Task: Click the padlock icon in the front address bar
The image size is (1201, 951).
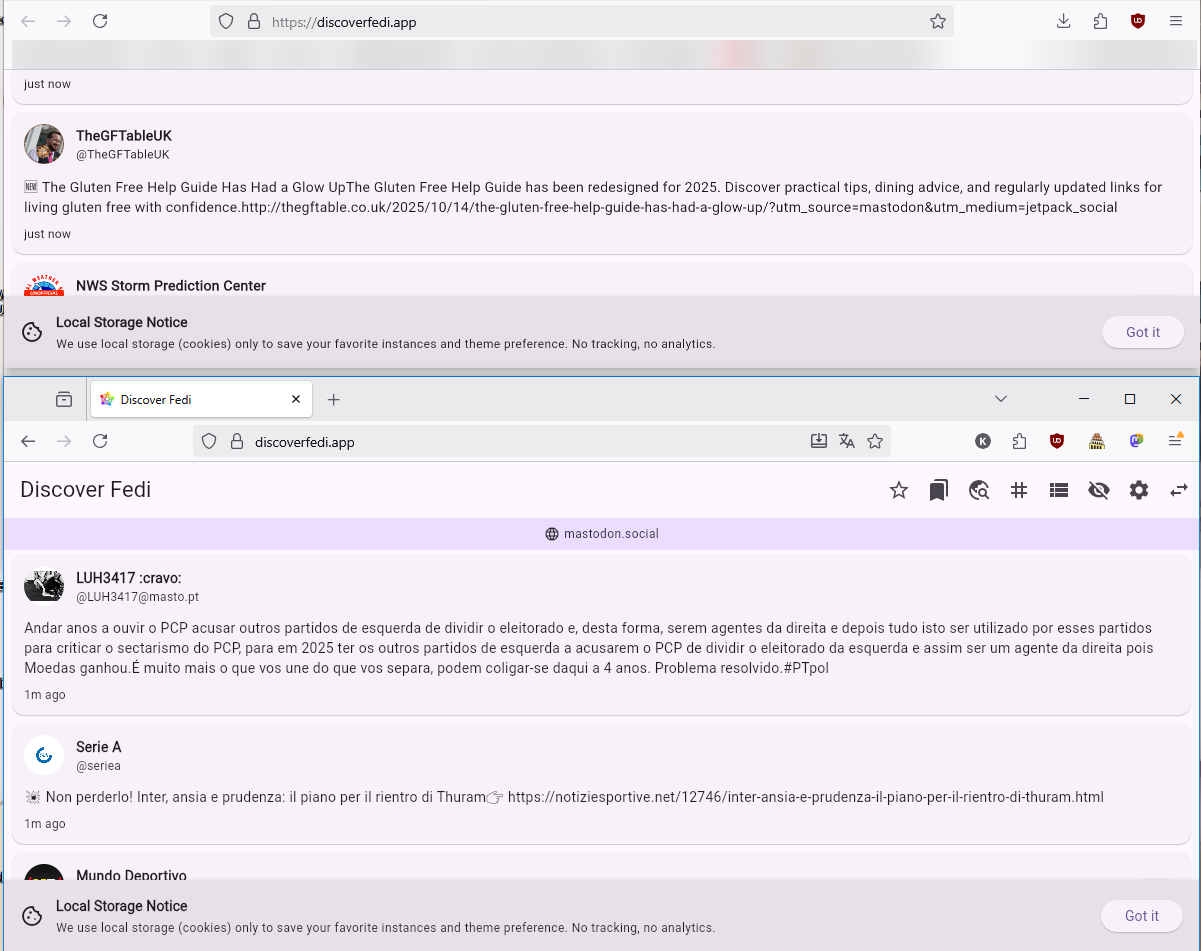Action: (x=237, y=441)
